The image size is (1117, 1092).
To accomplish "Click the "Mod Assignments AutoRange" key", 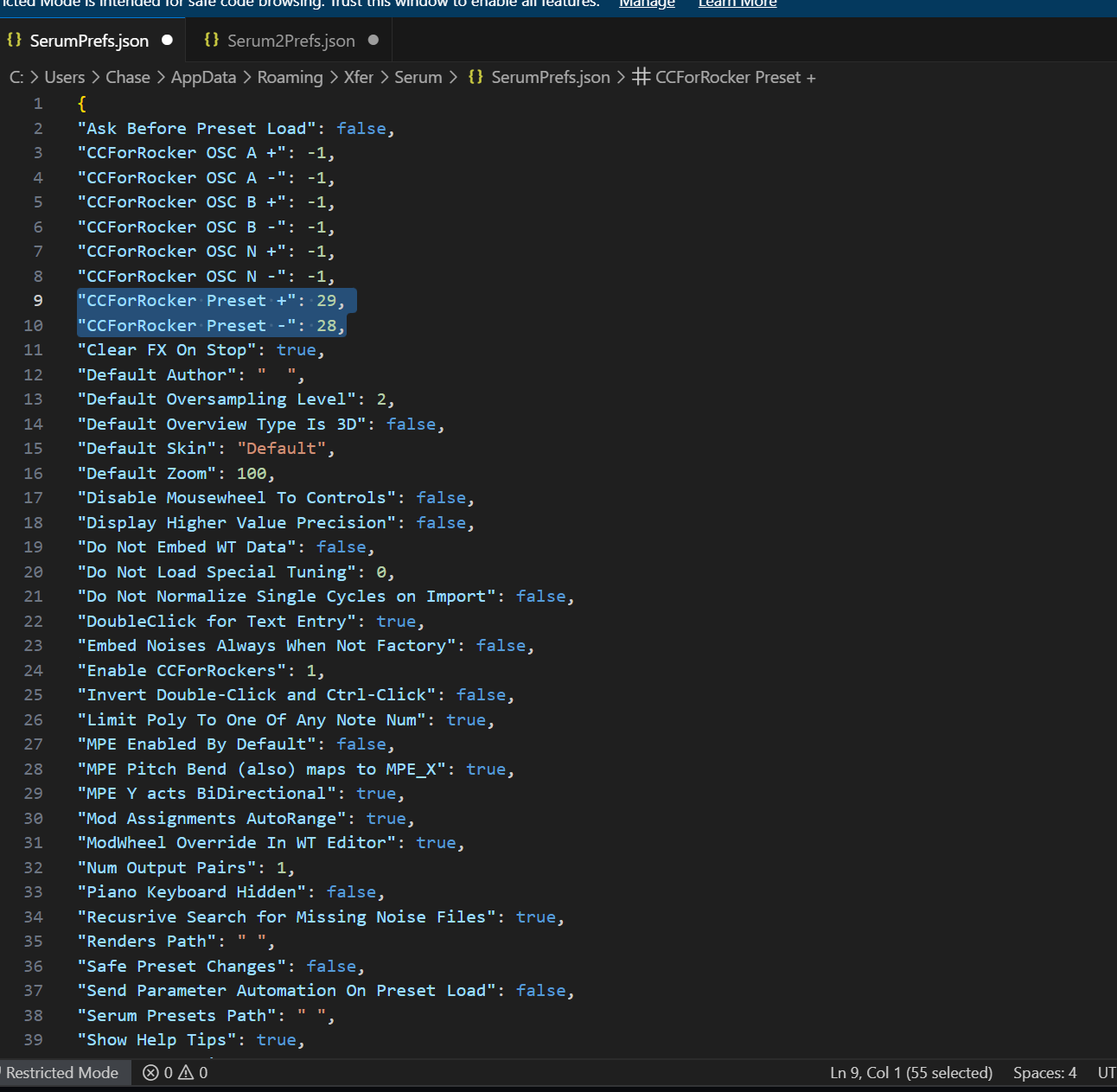I will [211, 819].
